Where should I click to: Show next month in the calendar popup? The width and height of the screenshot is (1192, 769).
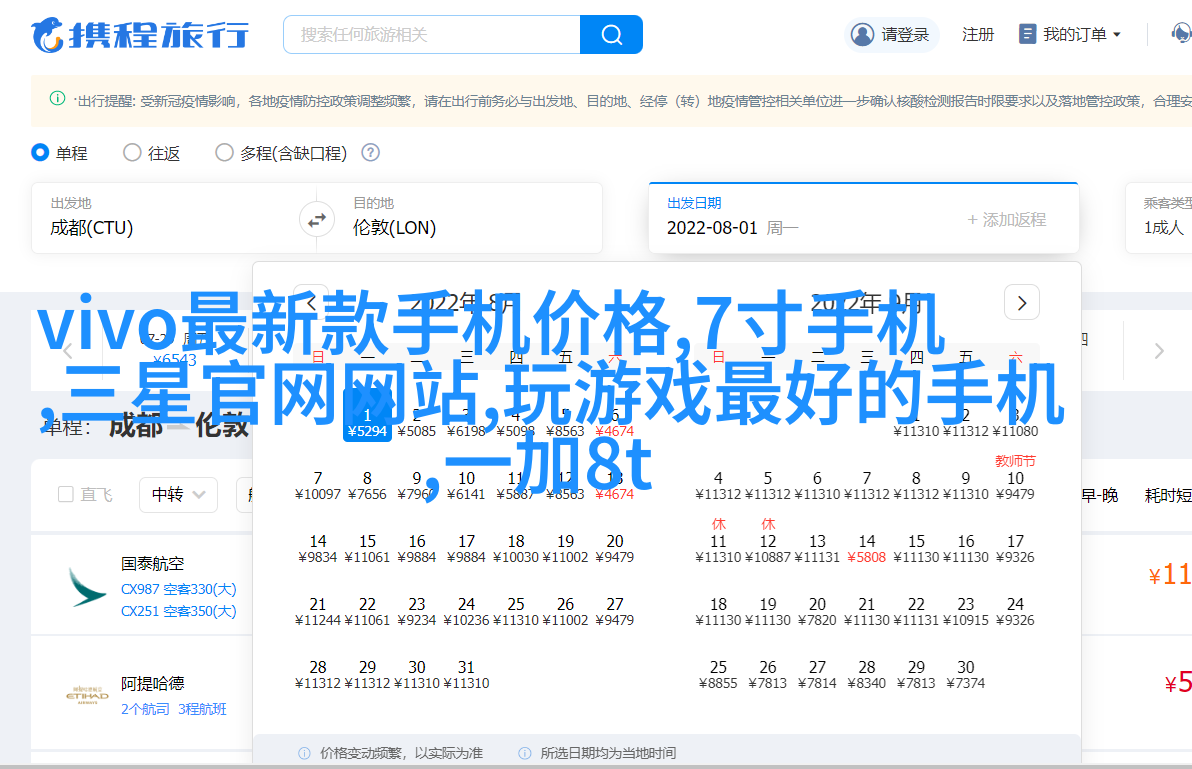[x=1022, y=303]
